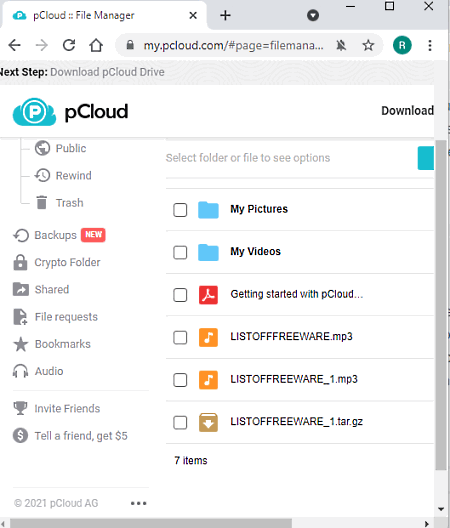450x528 pixels.
Task: Tick the My Pictures folder checkbox
Action: click(x=180, y=210)
